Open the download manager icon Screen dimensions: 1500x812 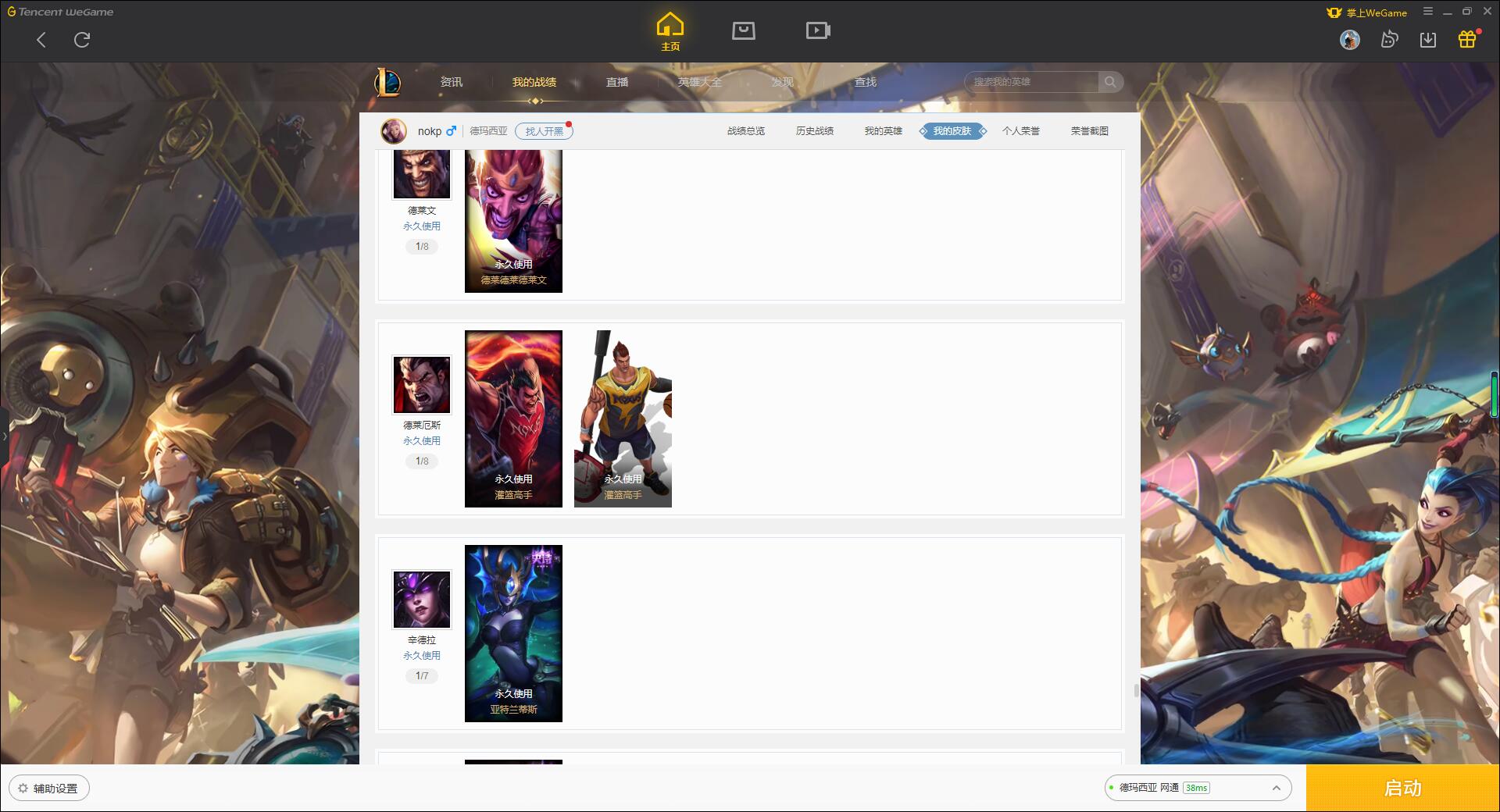click(x=1428, y=40)
